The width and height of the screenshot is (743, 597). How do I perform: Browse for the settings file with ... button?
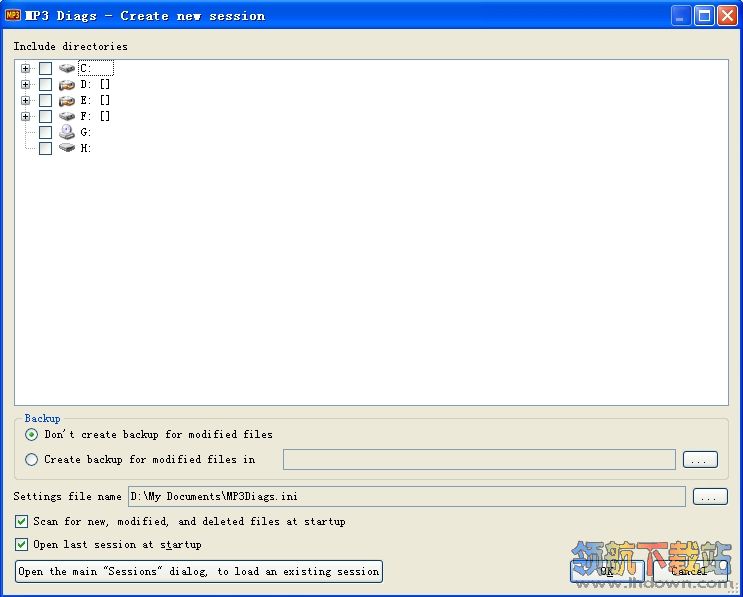tap(710, 497)
